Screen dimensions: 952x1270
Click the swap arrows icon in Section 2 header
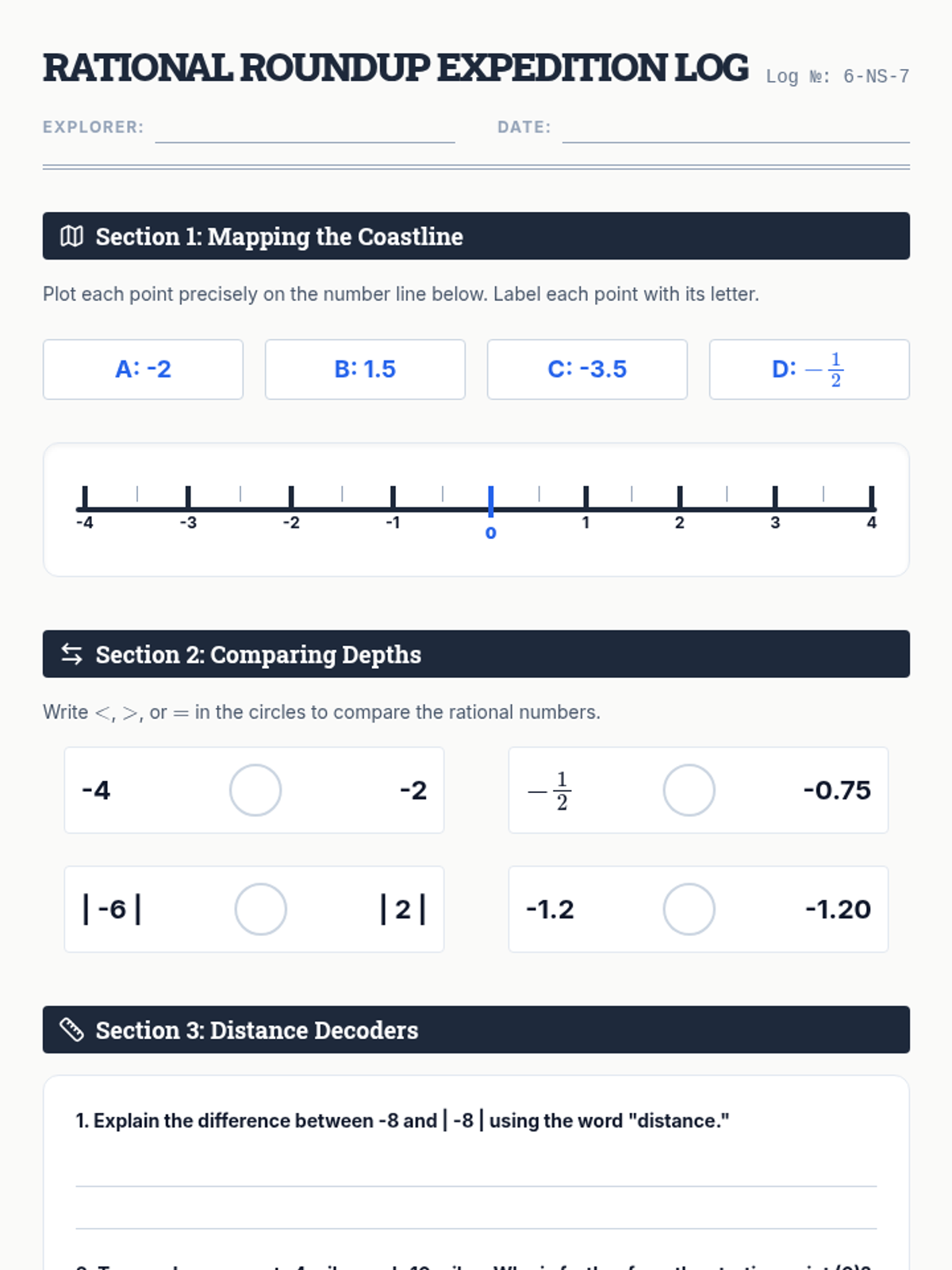coord(71,654)
